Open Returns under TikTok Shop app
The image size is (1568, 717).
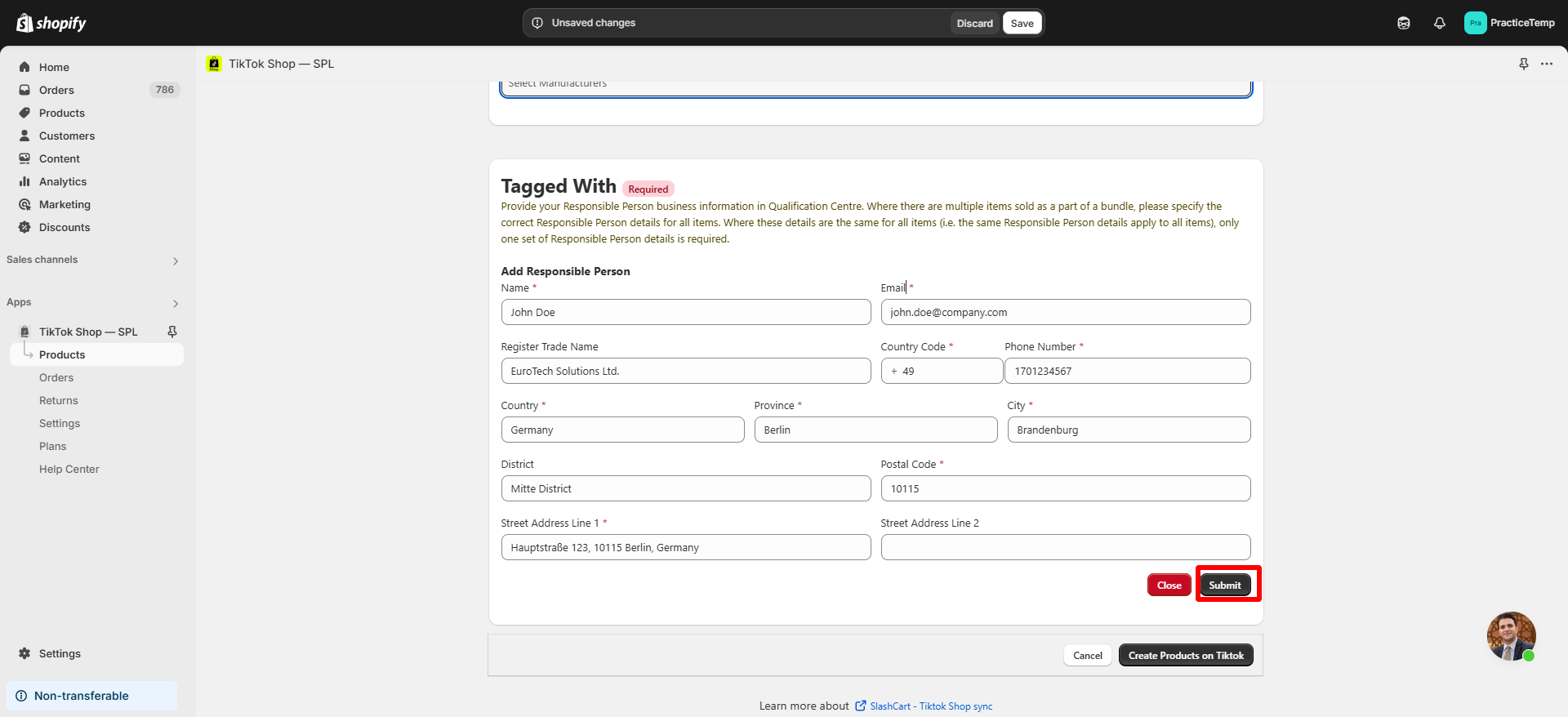[x=59, y=400]
